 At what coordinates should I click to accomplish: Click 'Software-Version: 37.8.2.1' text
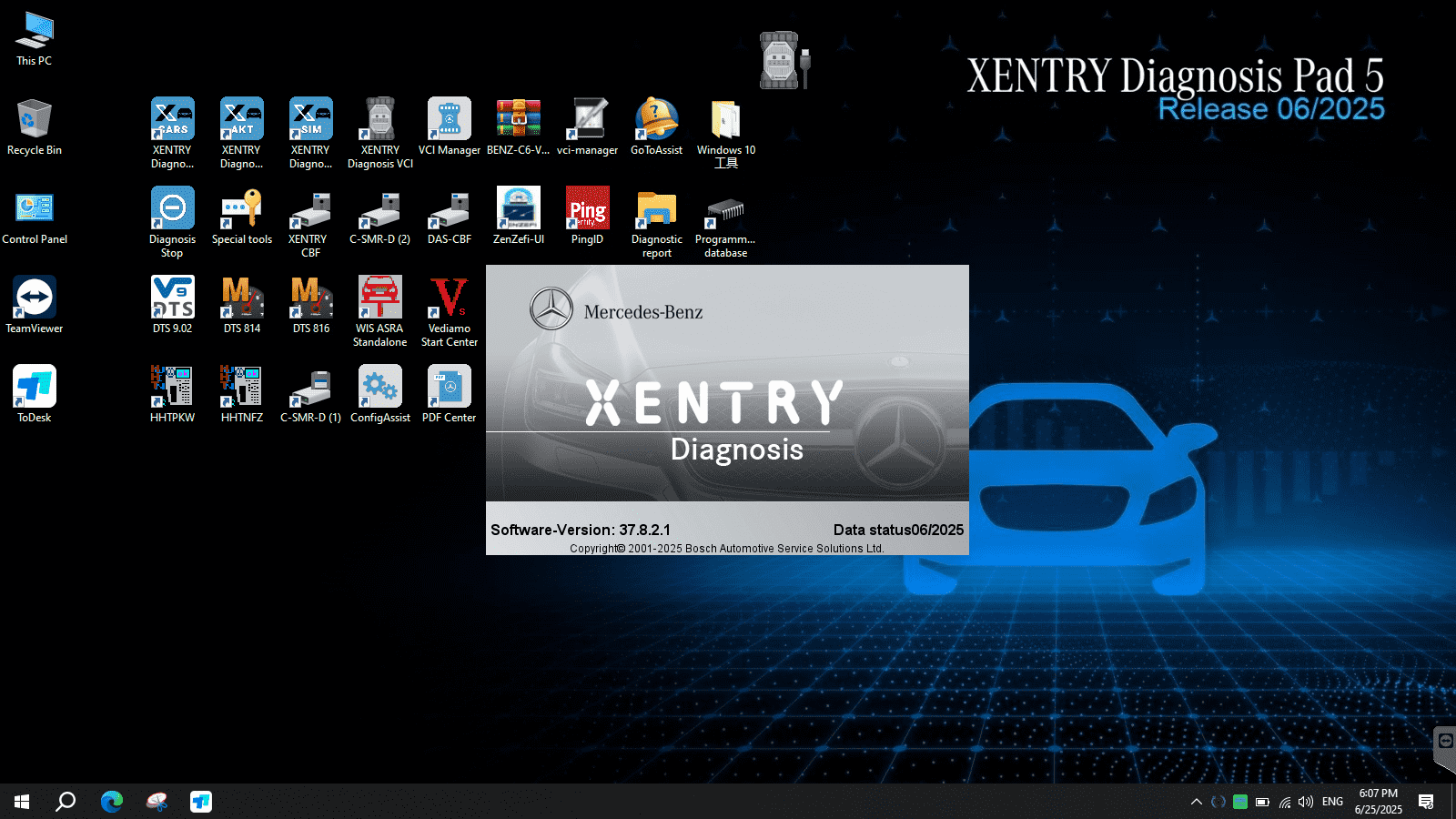(581, 530)
